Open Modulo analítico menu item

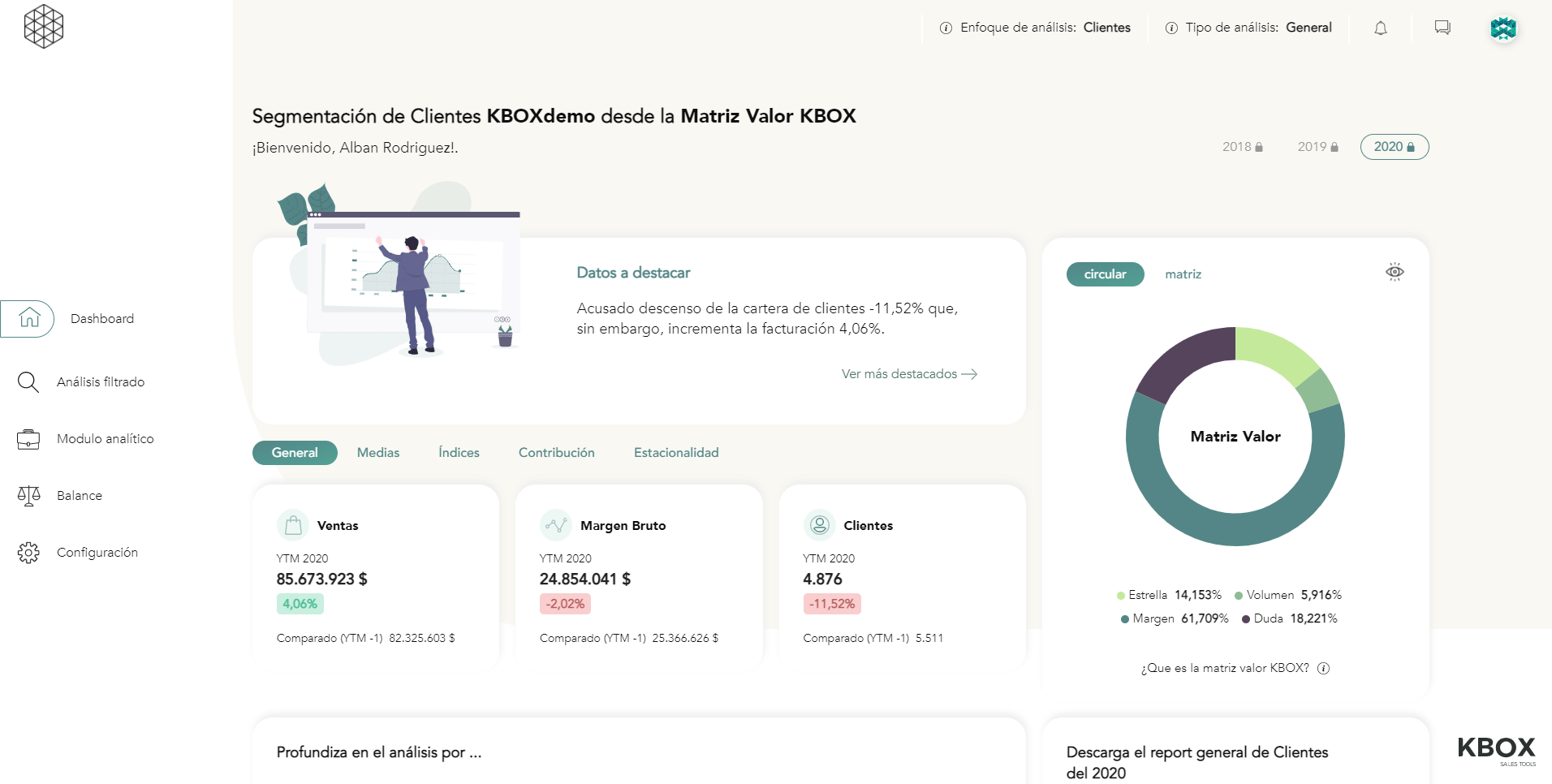106,439
